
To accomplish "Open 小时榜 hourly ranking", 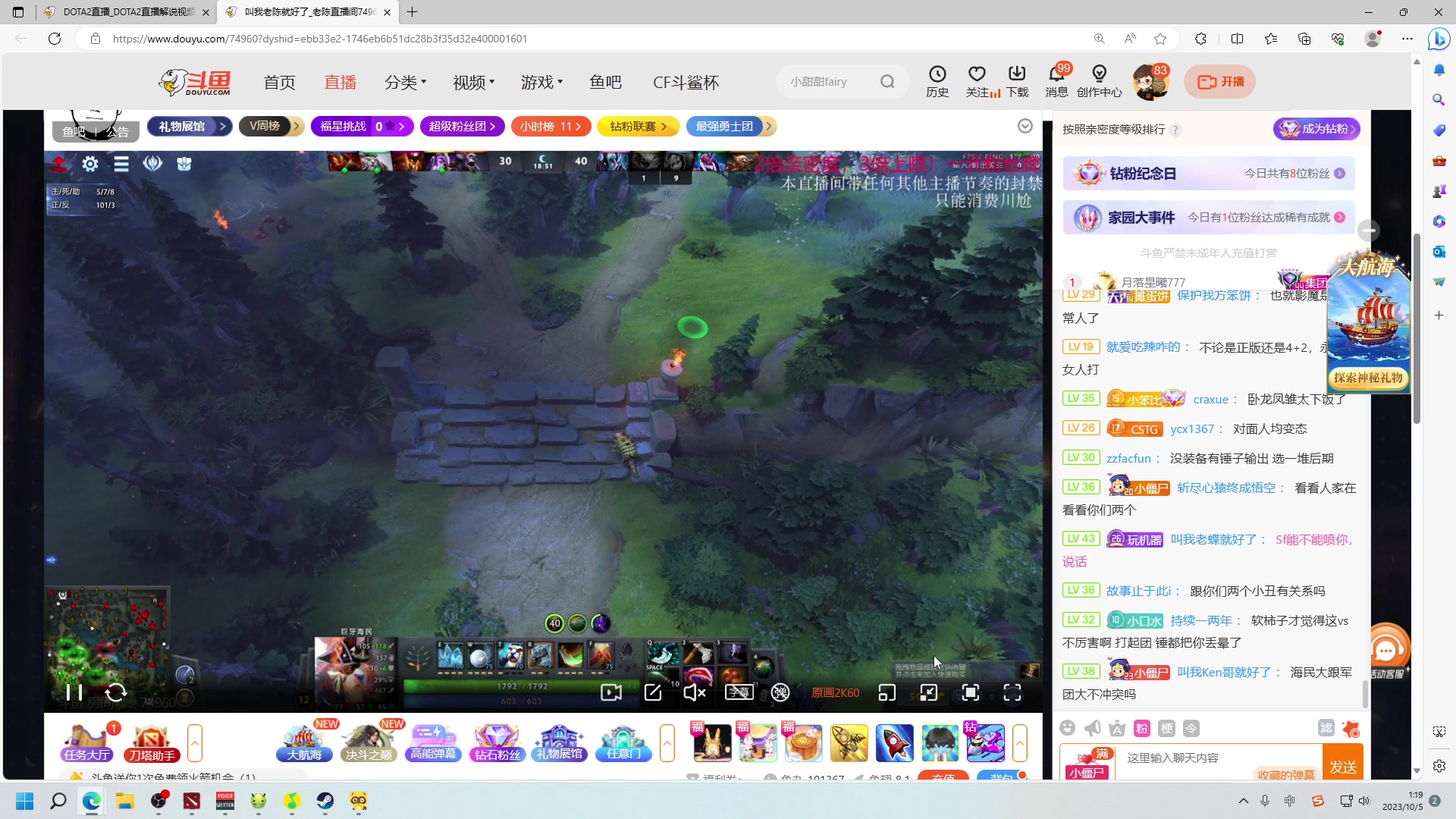I will (x=551, y=127).
